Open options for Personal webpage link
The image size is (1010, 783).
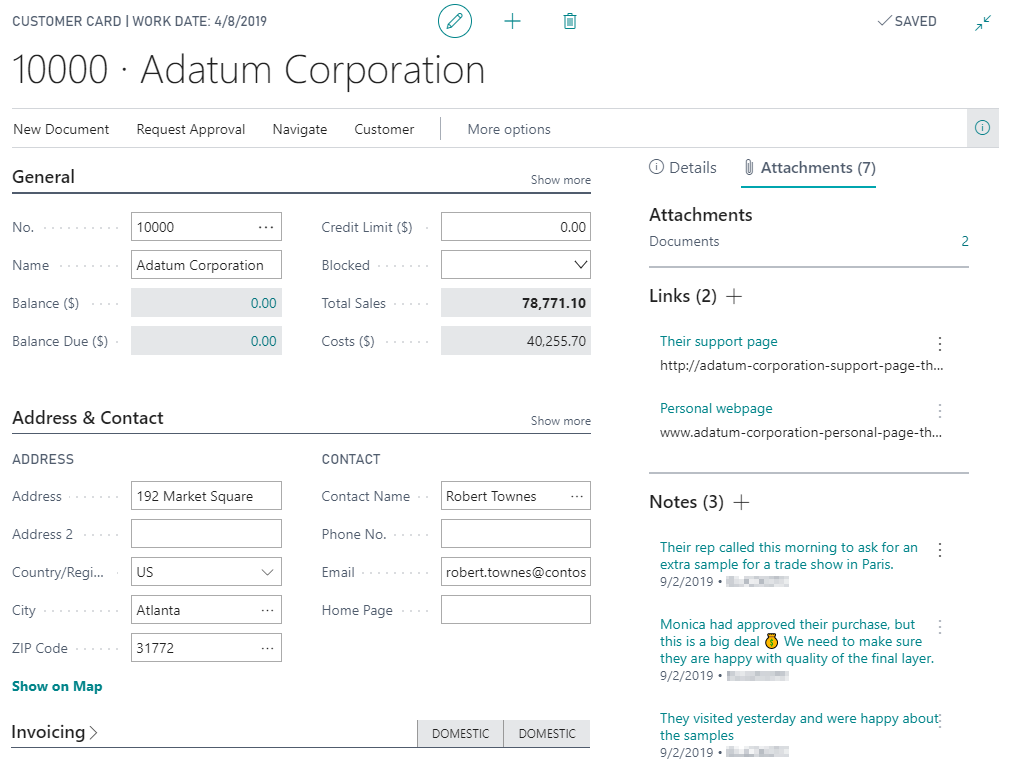pos(940,411)
